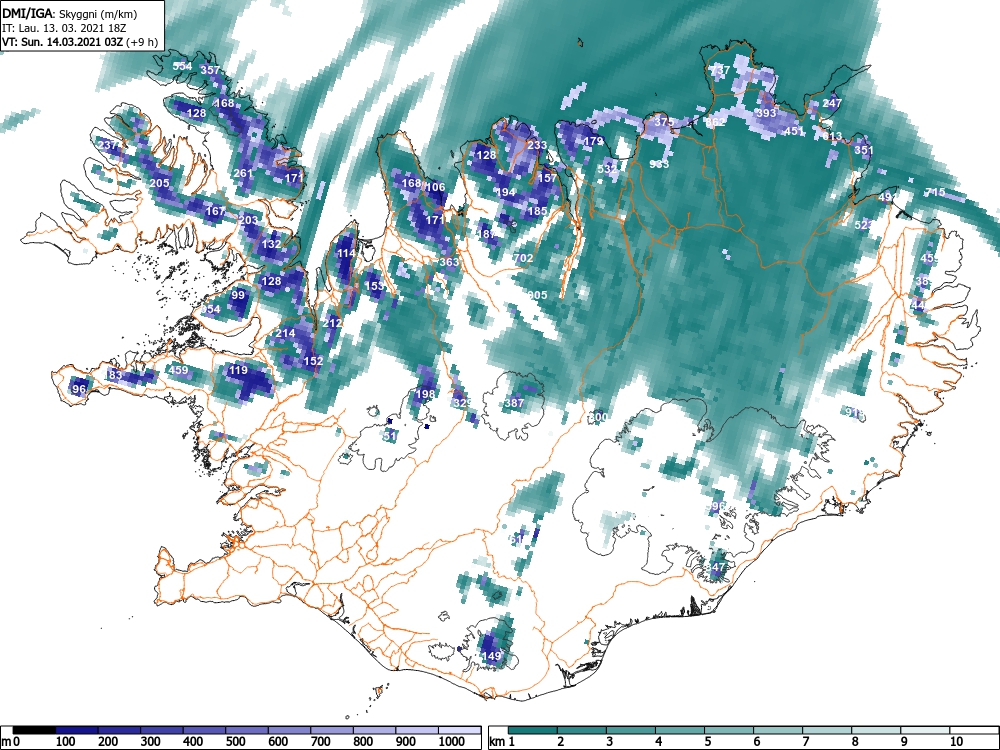Click the '4' label on the km legend
Screen dimensions: 1000x750
(x=658, y=742)
